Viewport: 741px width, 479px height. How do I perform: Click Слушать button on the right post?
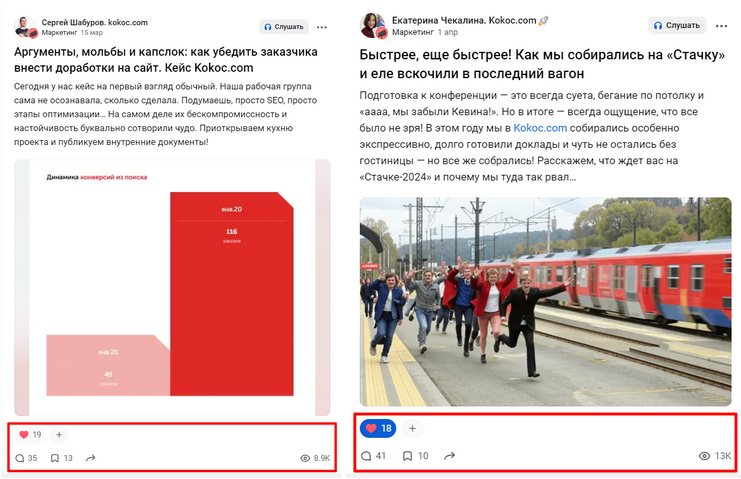[x=677, y=26]
